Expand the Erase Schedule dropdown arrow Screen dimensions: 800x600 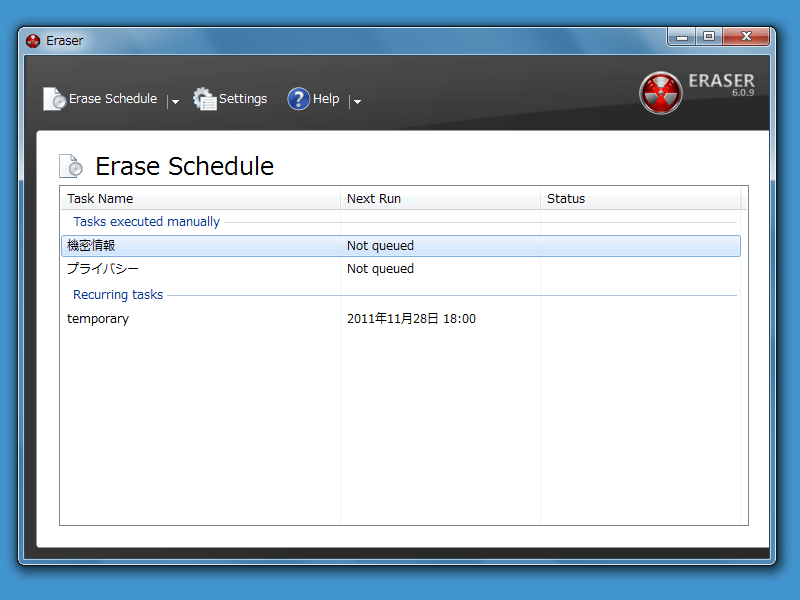[175, 102]
